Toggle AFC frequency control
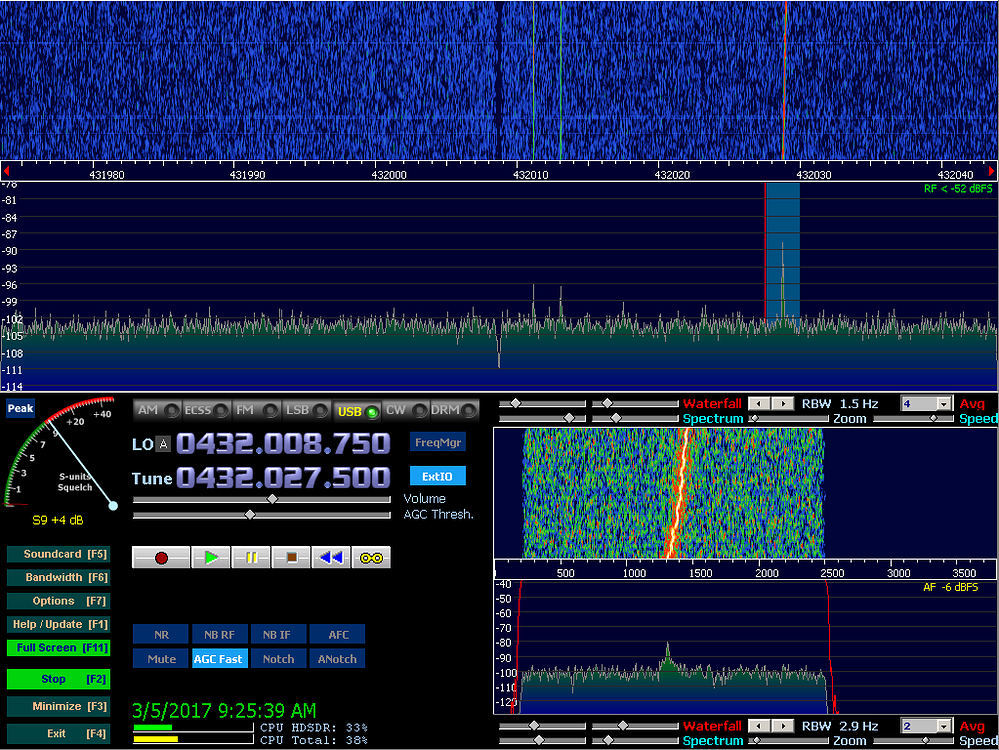The height and width of the screenshot is (750, 999). click(338, 635)
